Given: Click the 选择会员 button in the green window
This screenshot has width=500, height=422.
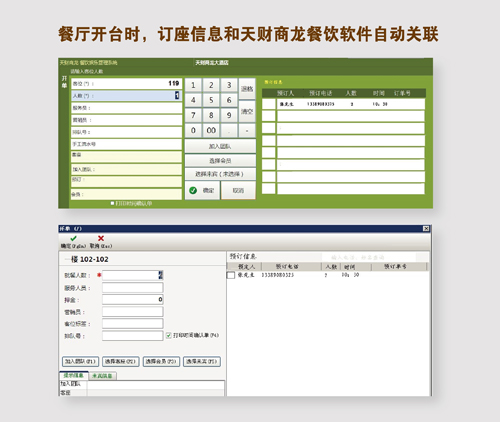Looking at the screenshot, I should point(220,161).
